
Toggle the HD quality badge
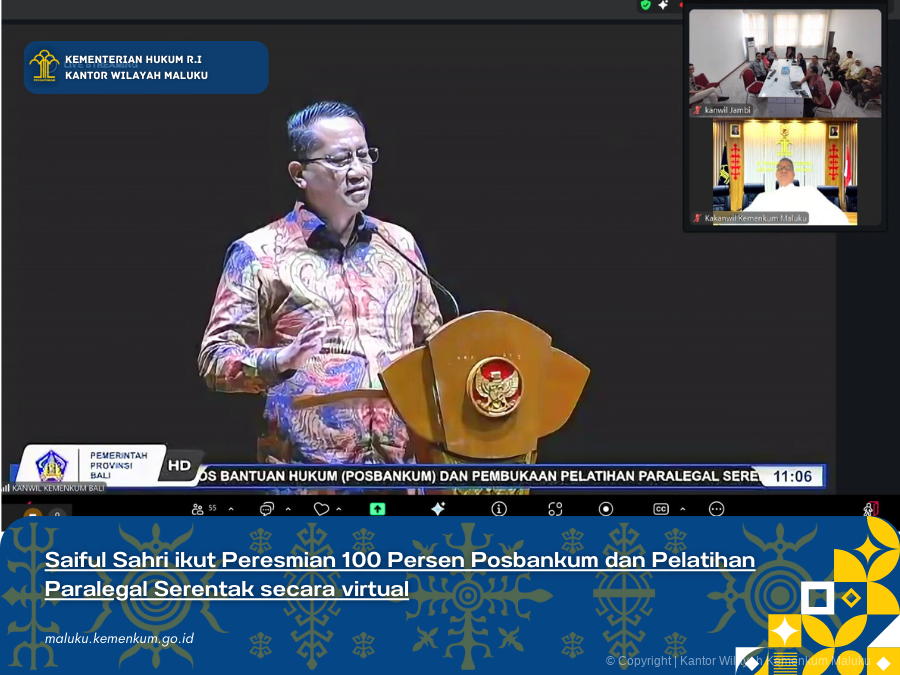point(180,464)
